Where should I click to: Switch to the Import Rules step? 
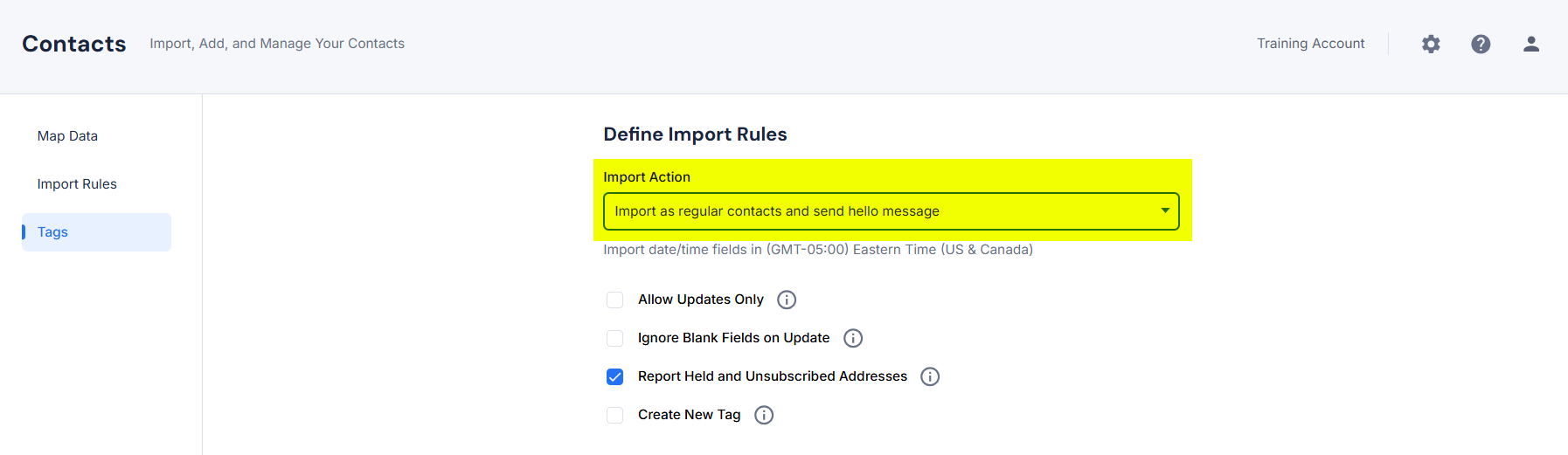tap(77, 184)
